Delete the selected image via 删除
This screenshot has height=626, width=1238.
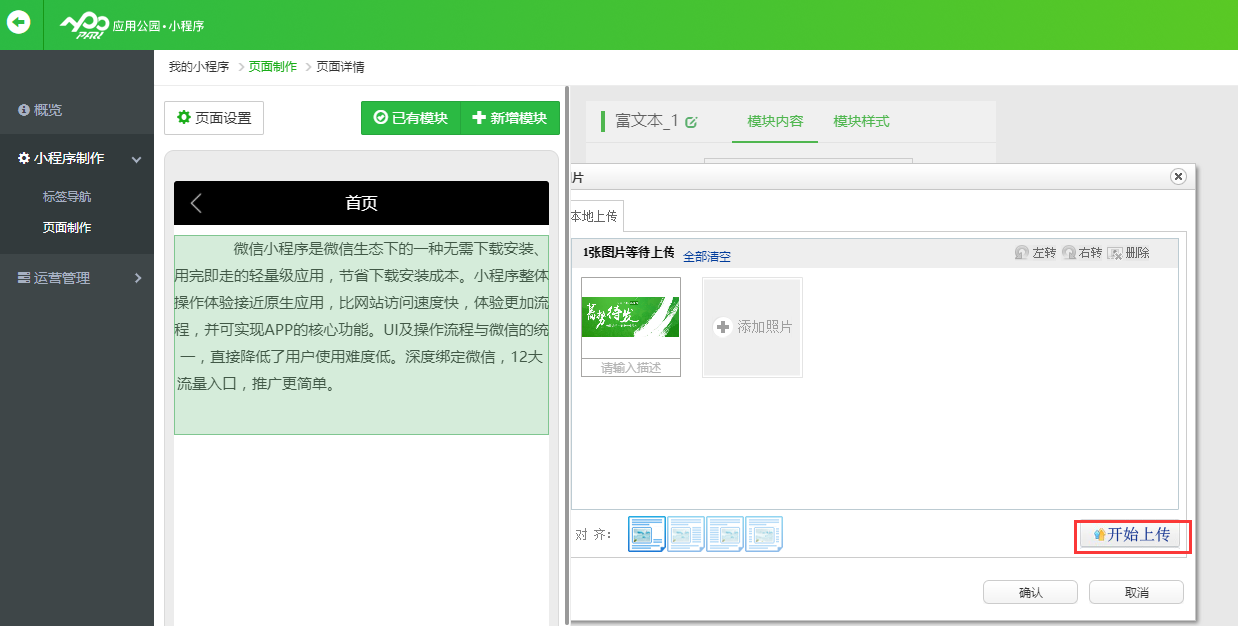pyautogui.click(x=1129, y=253)
